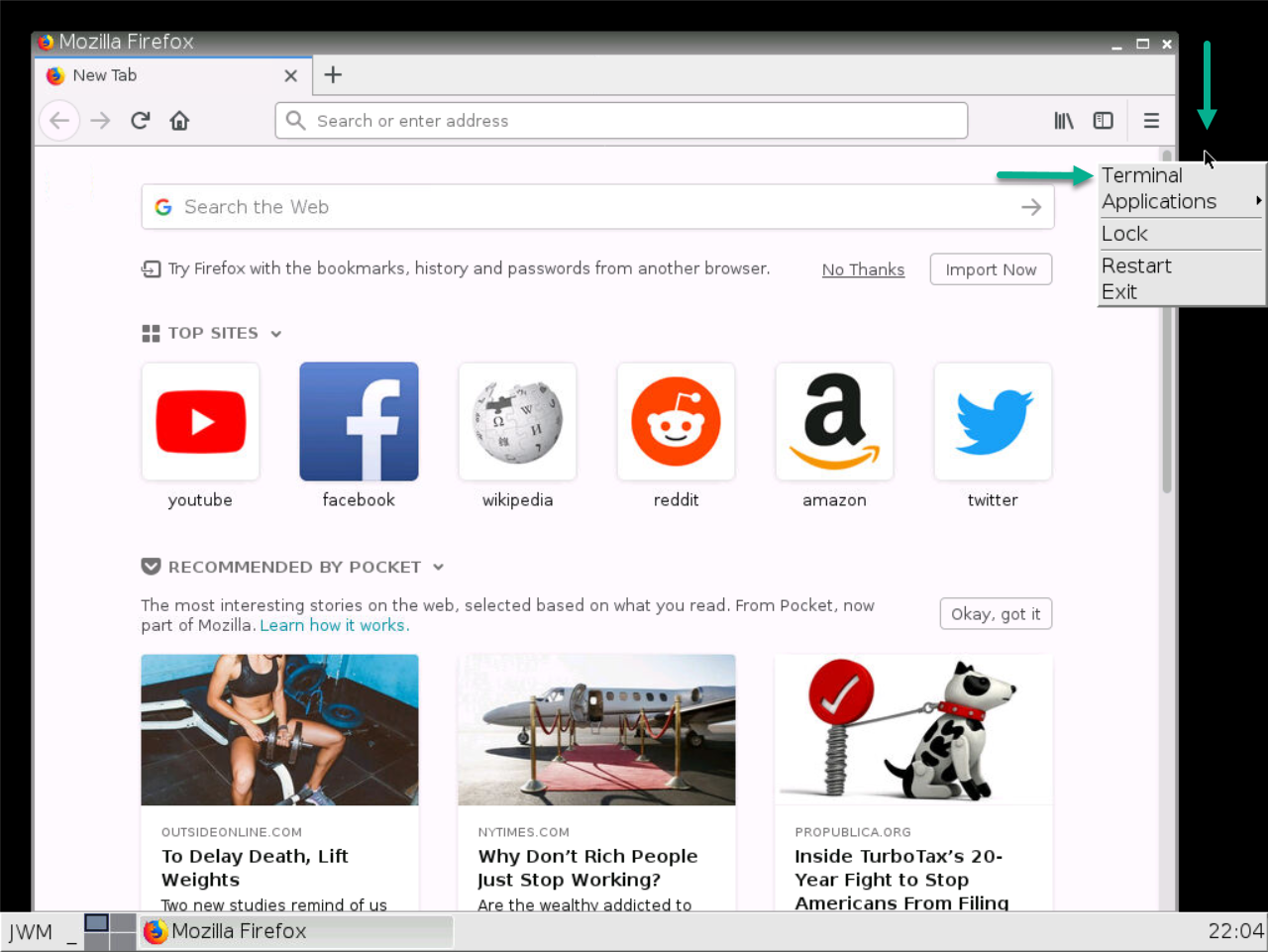Choose Lock in the JWM menu

(x=1182, y=234)
